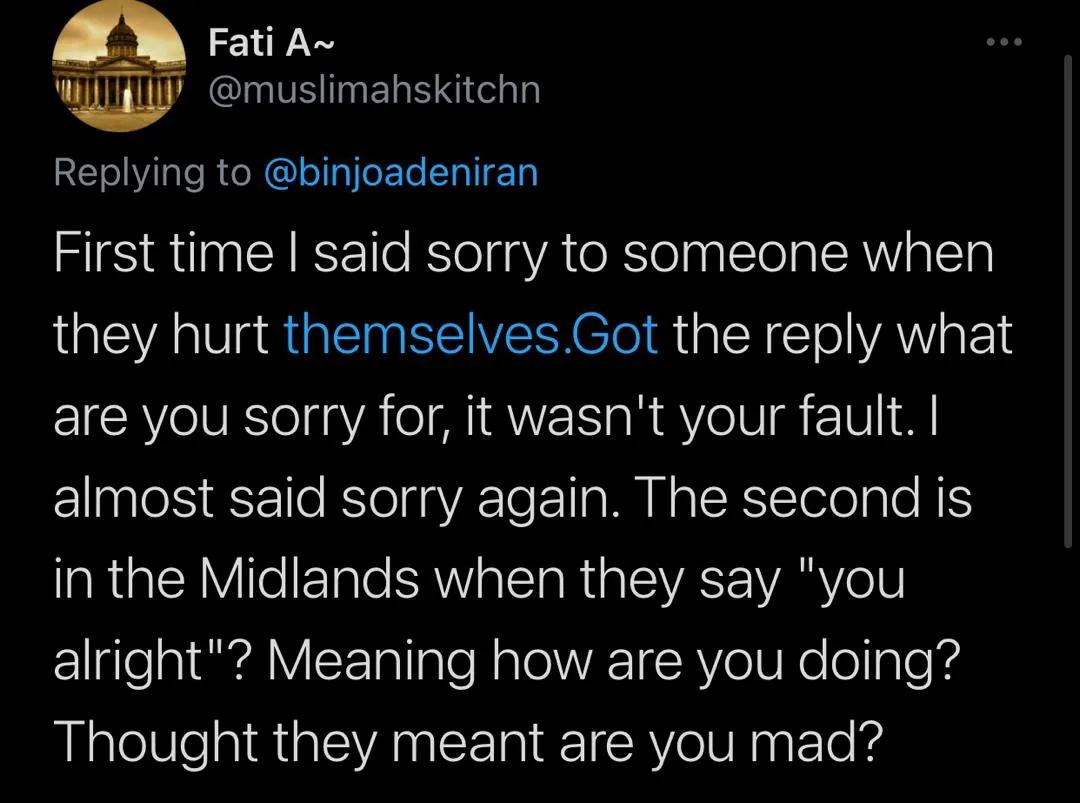Click the text 'Meaning how are you doing?'
The width and height of the screenshot is (1080, 803).
point(614,662)
